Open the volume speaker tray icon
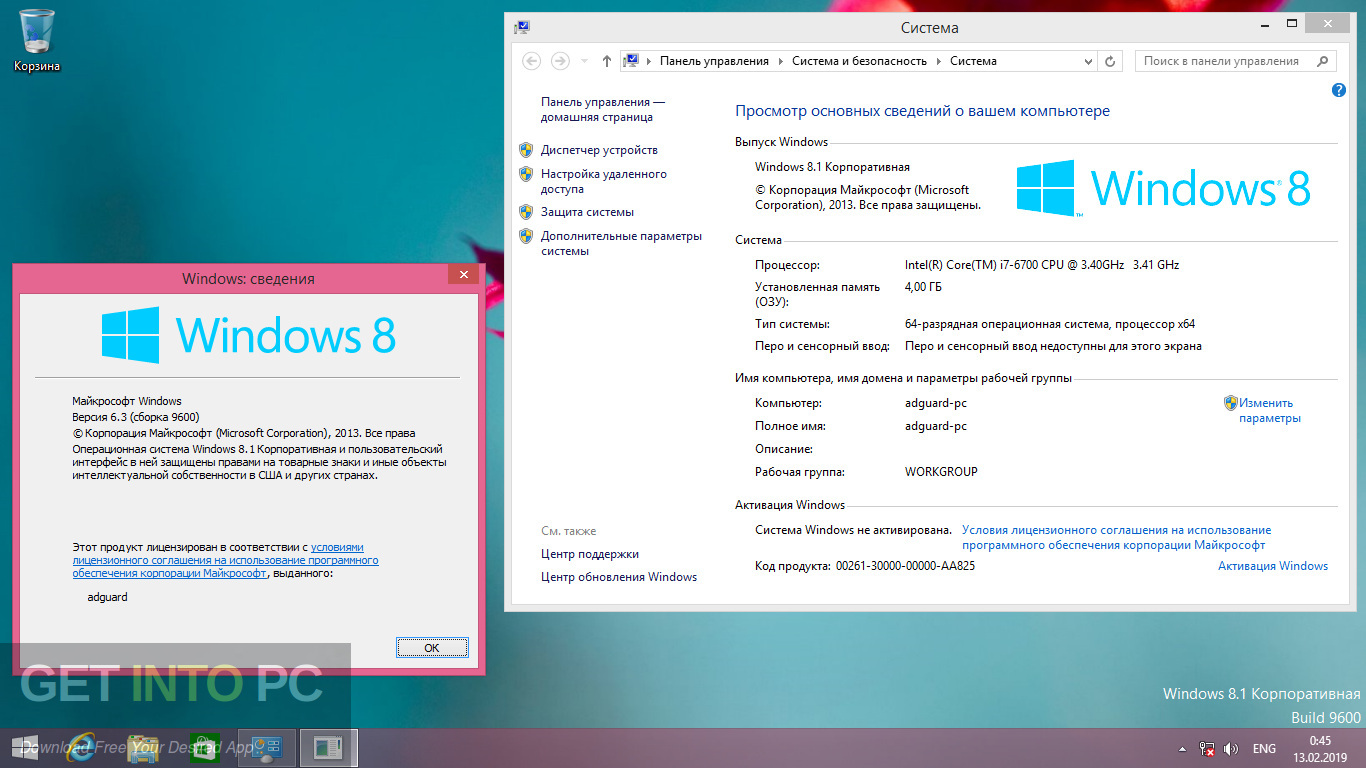1366x768 pixels. click(1231, 749)
